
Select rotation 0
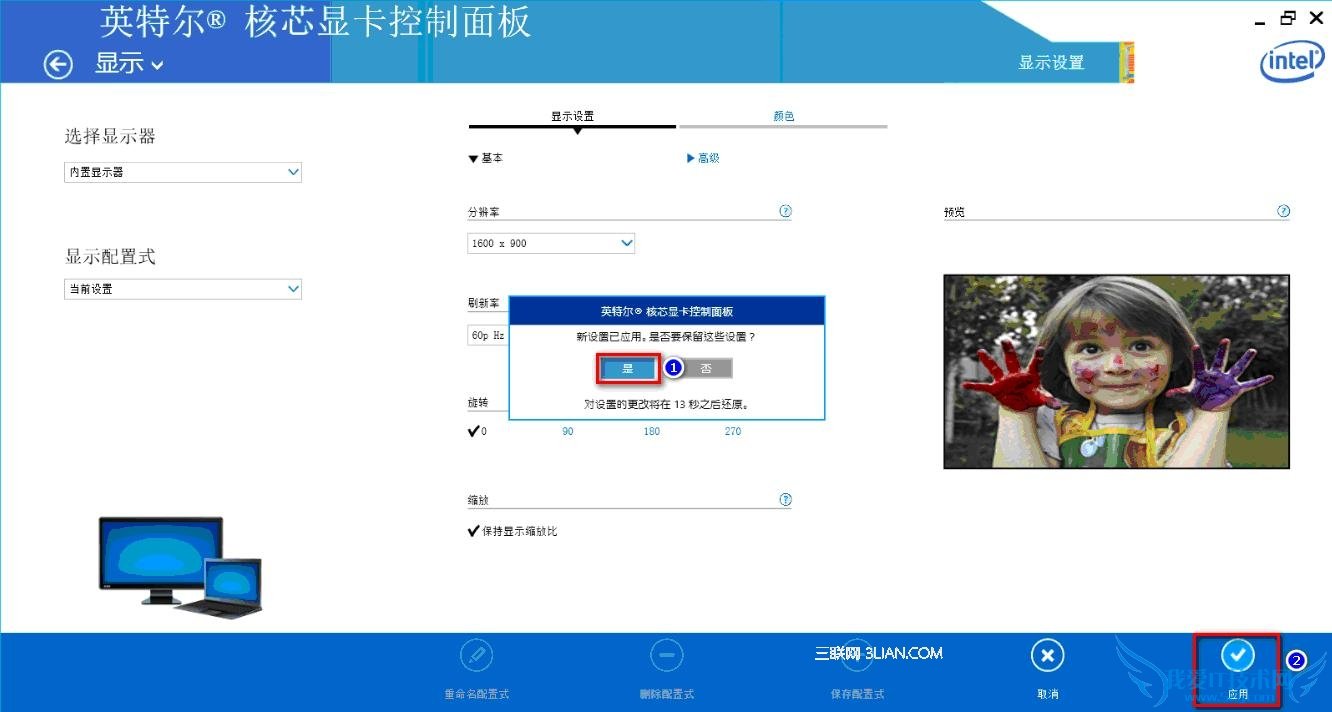click(477, 431)
